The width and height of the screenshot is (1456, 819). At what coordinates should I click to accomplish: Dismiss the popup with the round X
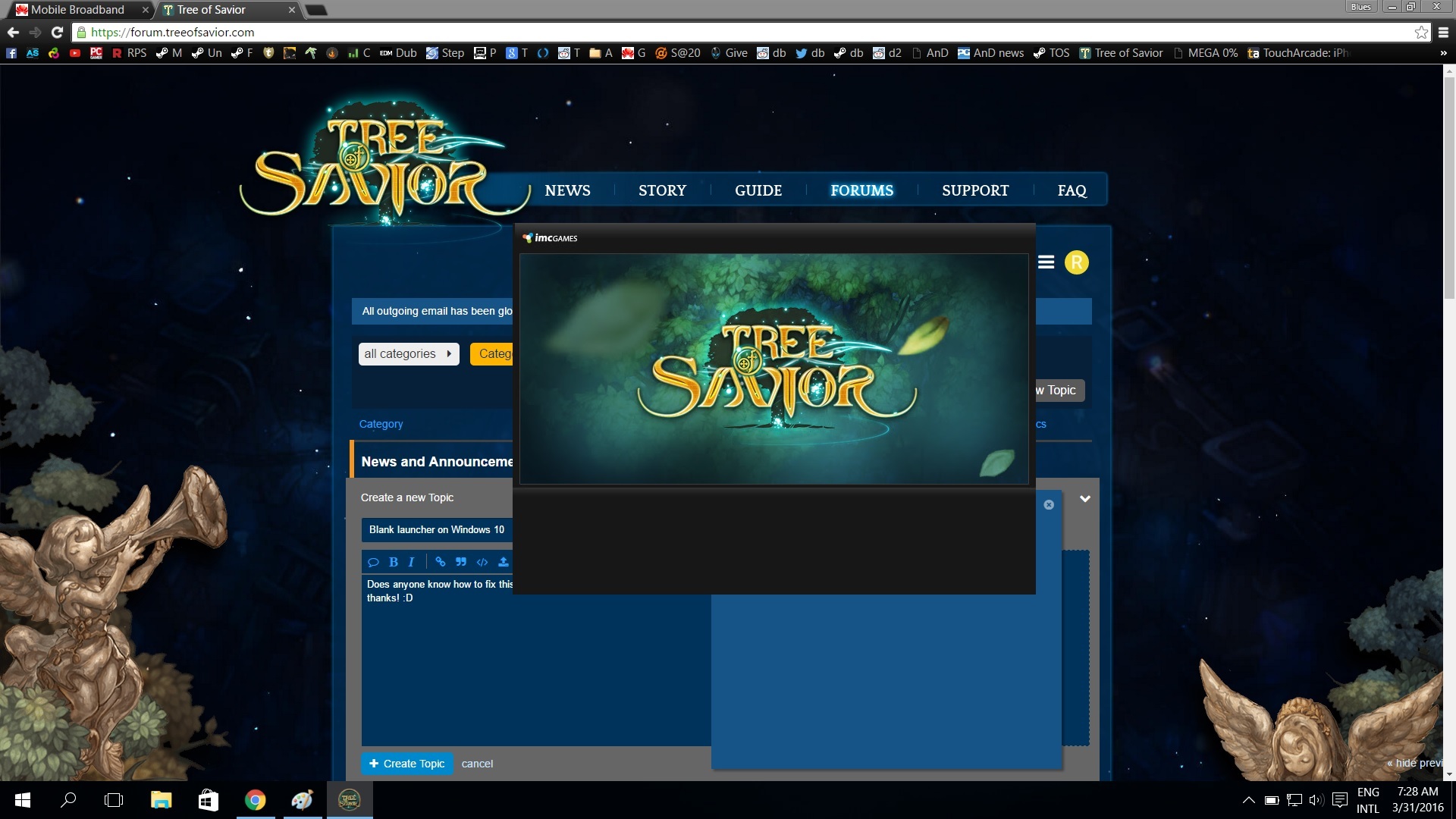point(1049,505)
